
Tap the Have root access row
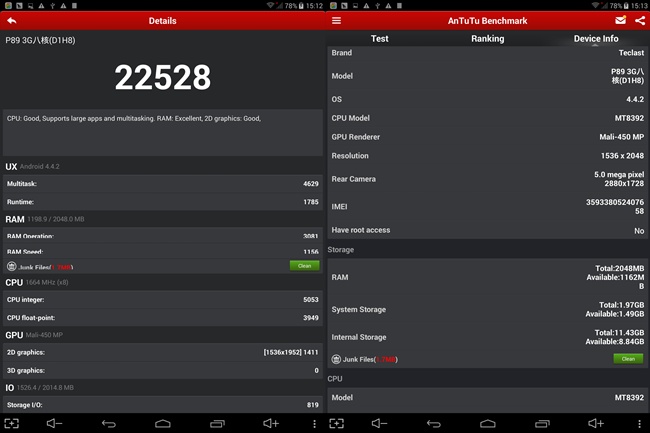click(488, 230)
